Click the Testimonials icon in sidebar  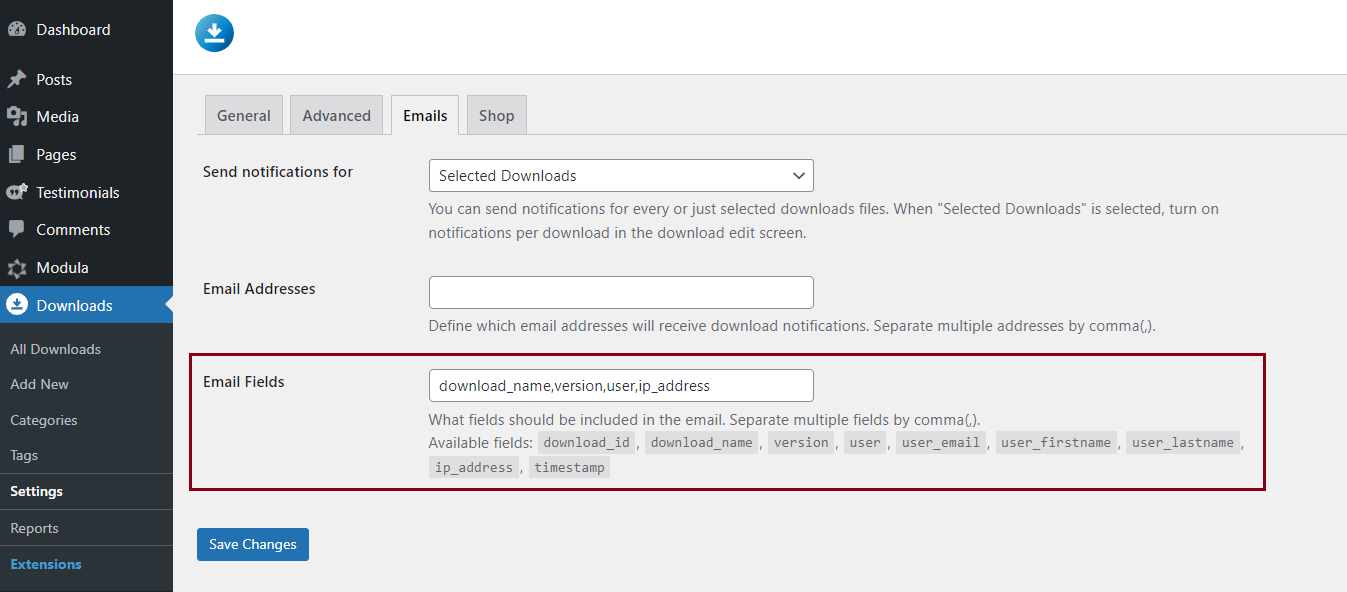16,192
